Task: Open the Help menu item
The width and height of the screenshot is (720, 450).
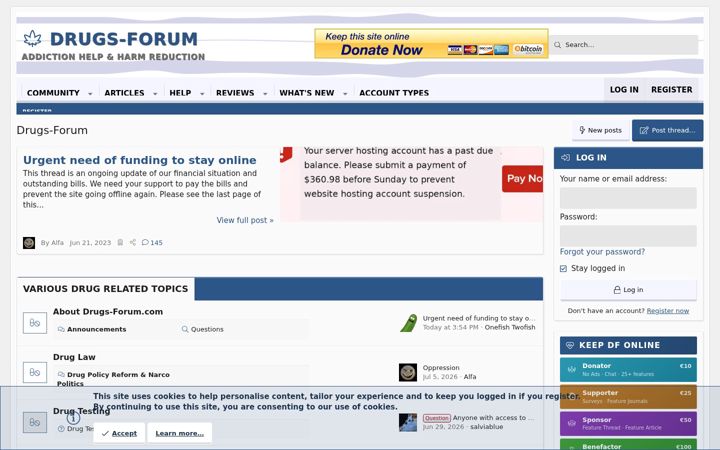Action: pos(180,93)
